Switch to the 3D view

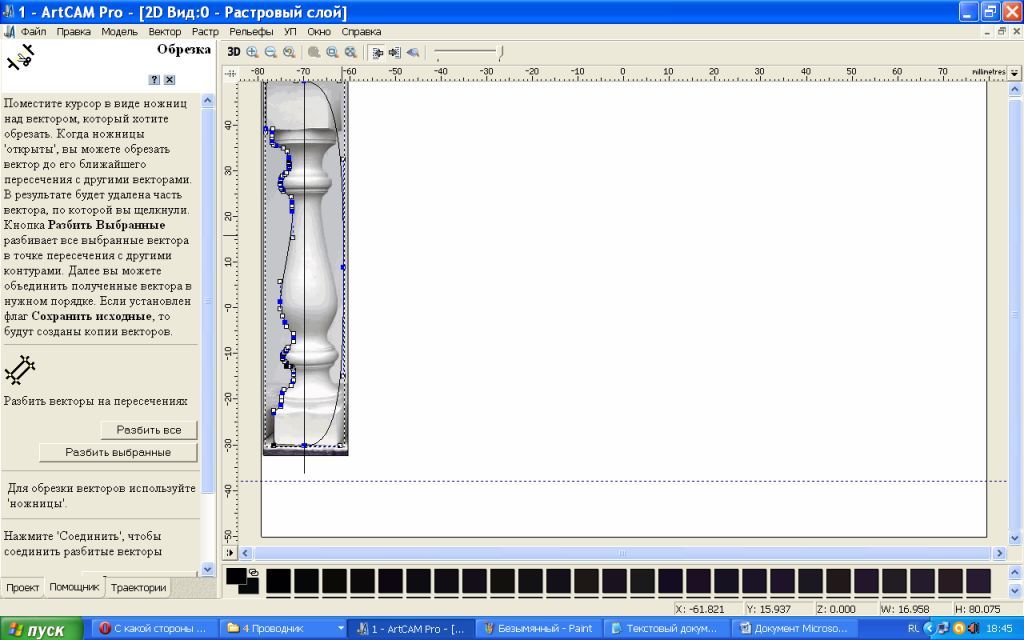(x=234, y=52)
